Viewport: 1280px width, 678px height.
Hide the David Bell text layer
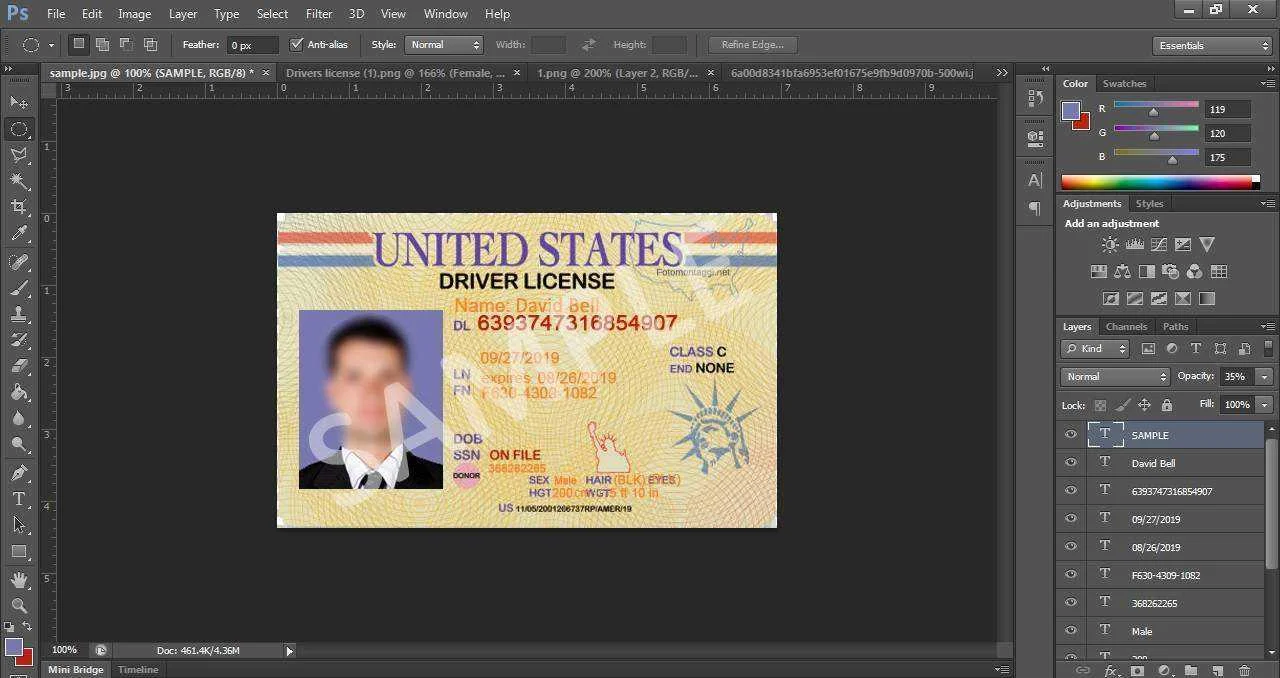coord(1071,462)
